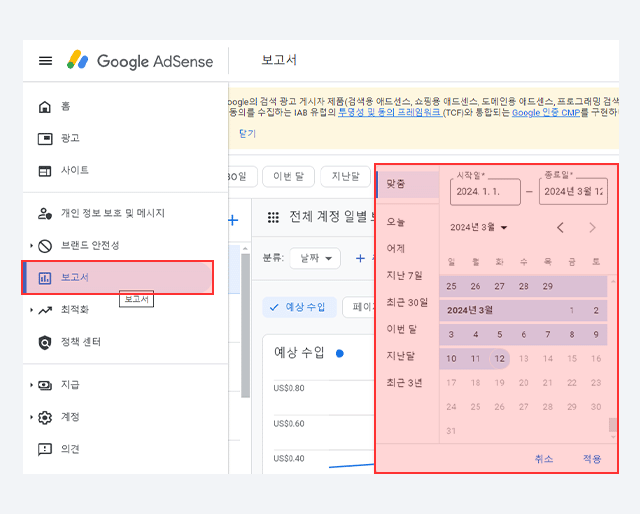Select 어제 date preset
The height and width of the screenshot is (514, 640).
click(x=396, y=249)
